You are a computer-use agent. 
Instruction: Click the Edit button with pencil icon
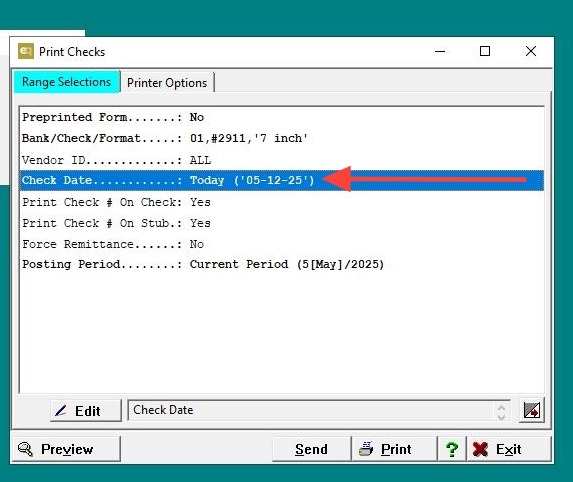(x=86, y=411)
